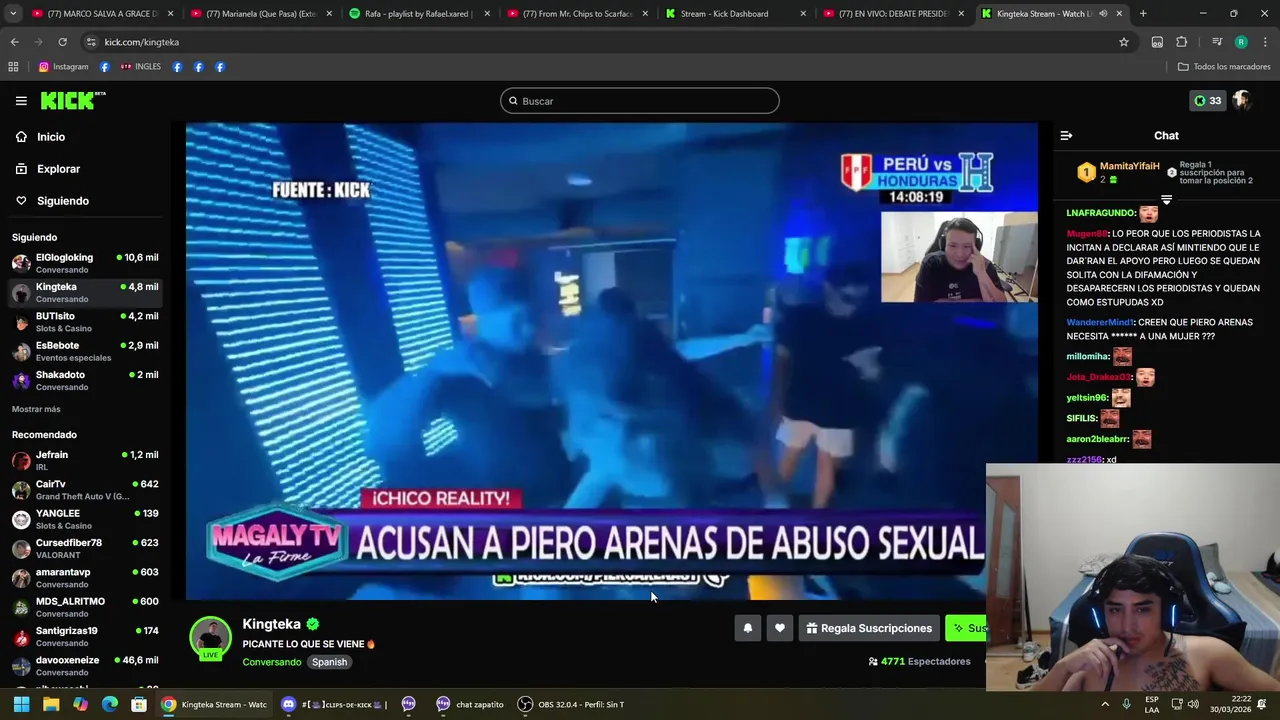The height and width of the screenshot is (720, 1280).
Task: Click the kick.com/kingteka address bar
Action: 600,42
